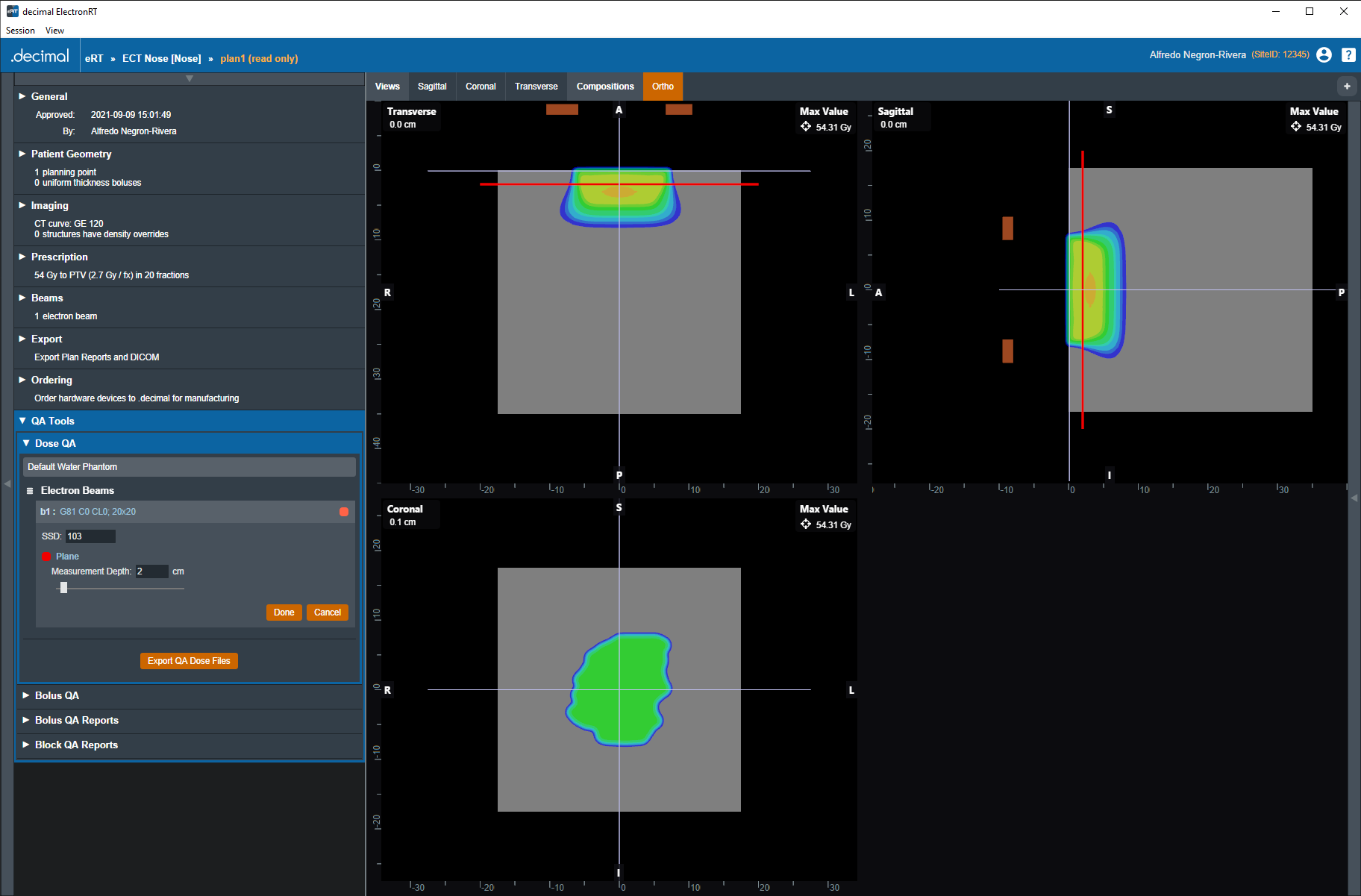Click Sagittal view max value crosshair icon
Screen dimensions: 1361x896
pyautogui.click(x=1296, y=127)
